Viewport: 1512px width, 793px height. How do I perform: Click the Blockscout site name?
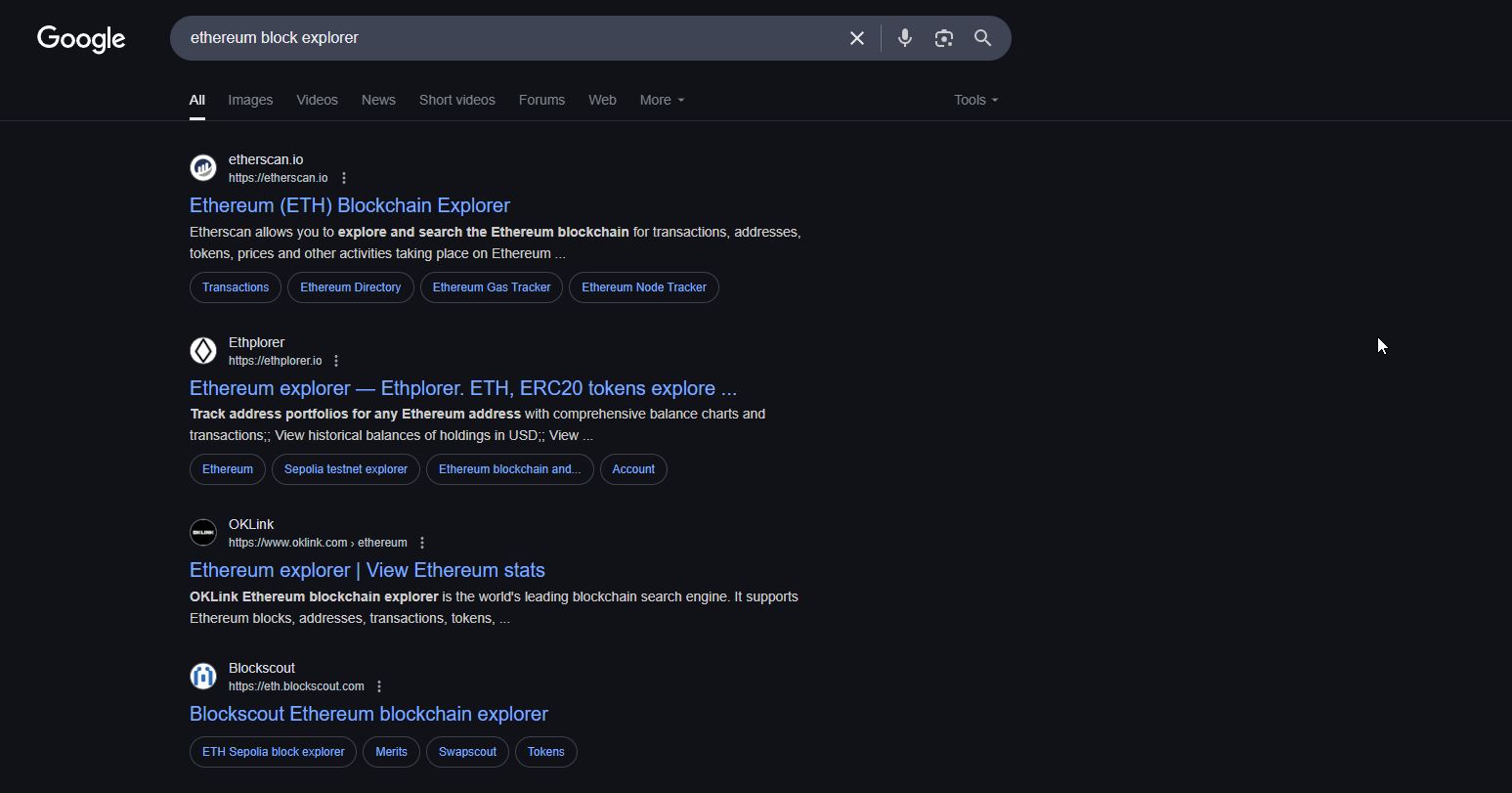pyautogui.click(x=262, y=668)
